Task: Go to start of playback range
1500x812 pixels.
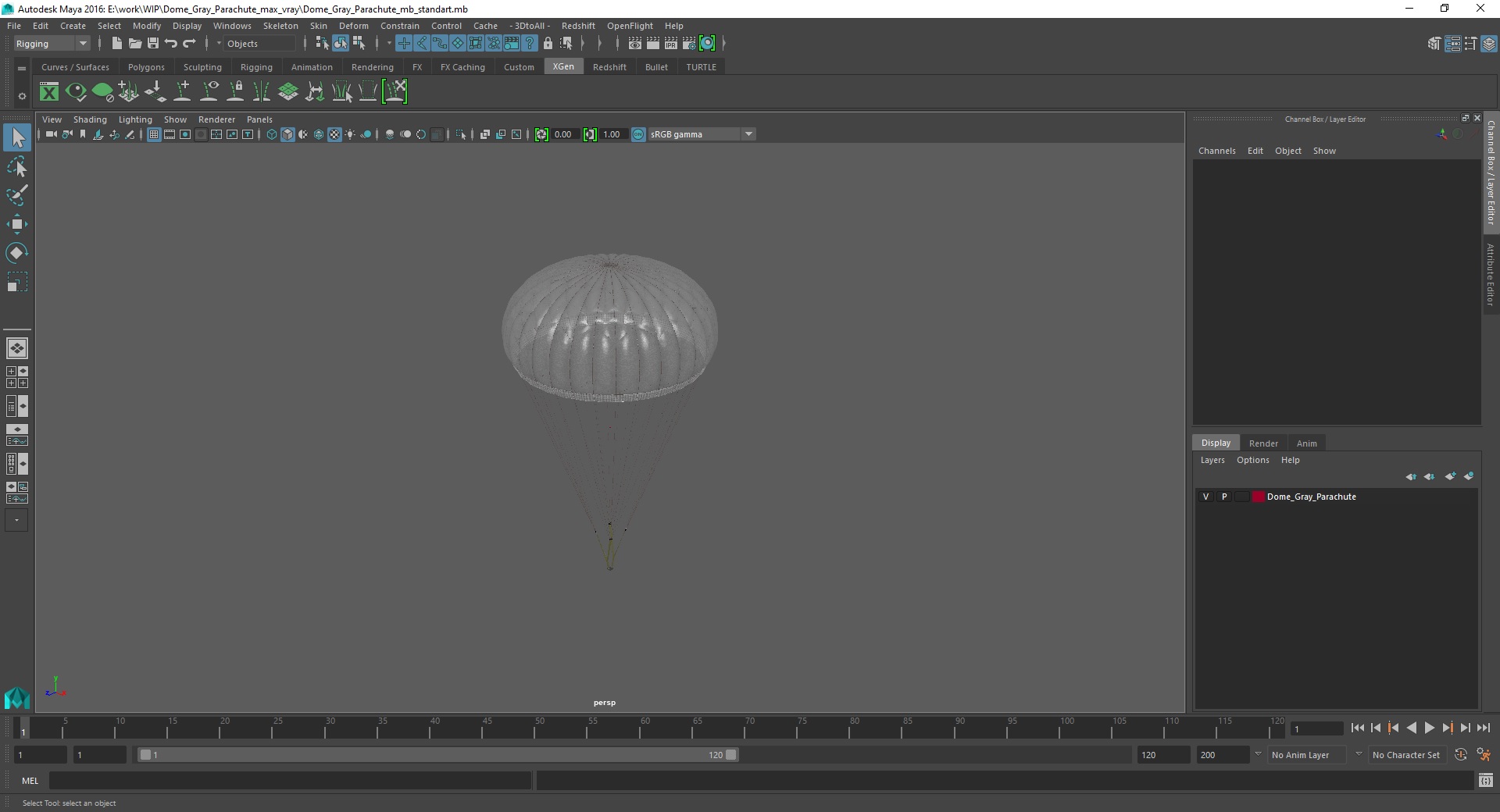Action: coord(1357,728)
